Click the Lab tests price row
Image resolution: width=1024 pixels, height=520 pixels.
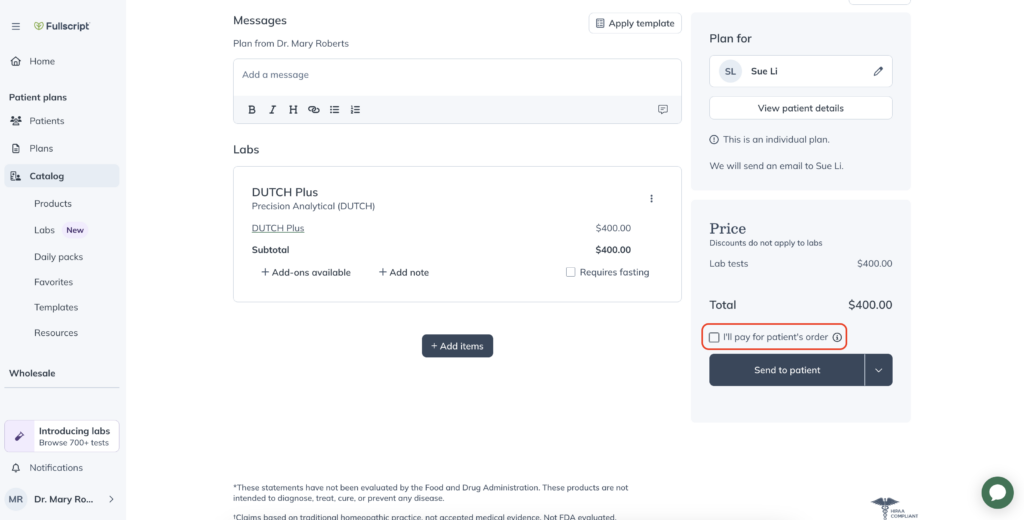(801, 264)
